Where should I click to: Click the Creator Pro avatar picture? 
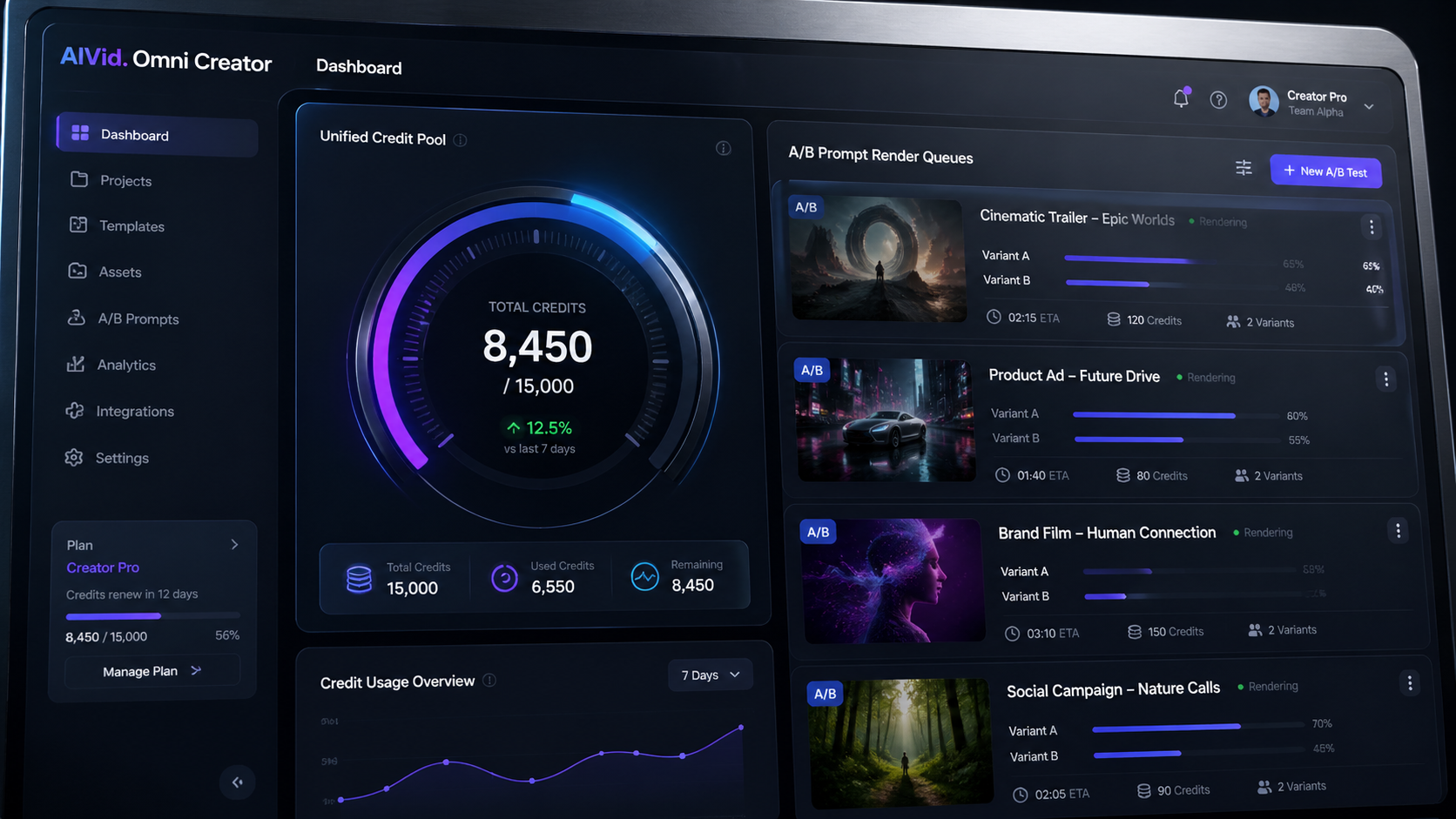tap(1264, 101)
